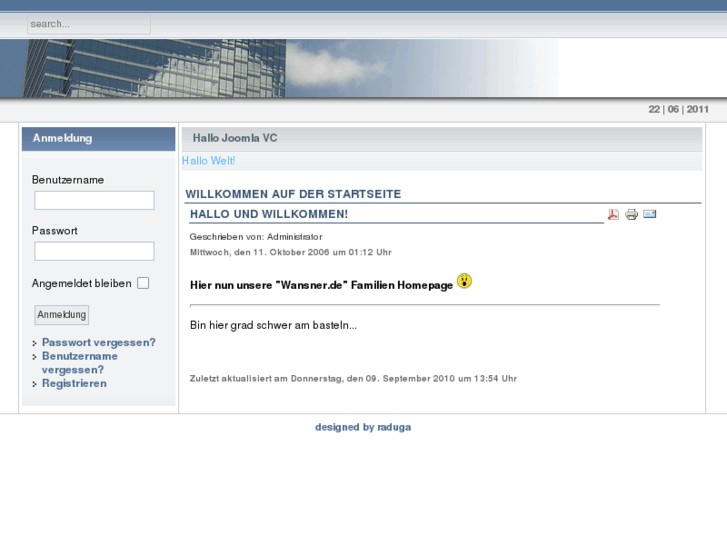Image resolution: width=727 pixels, height=545 pixels.
Task: Open the Benutzername vergessen? link
Action: click(80, 363)
